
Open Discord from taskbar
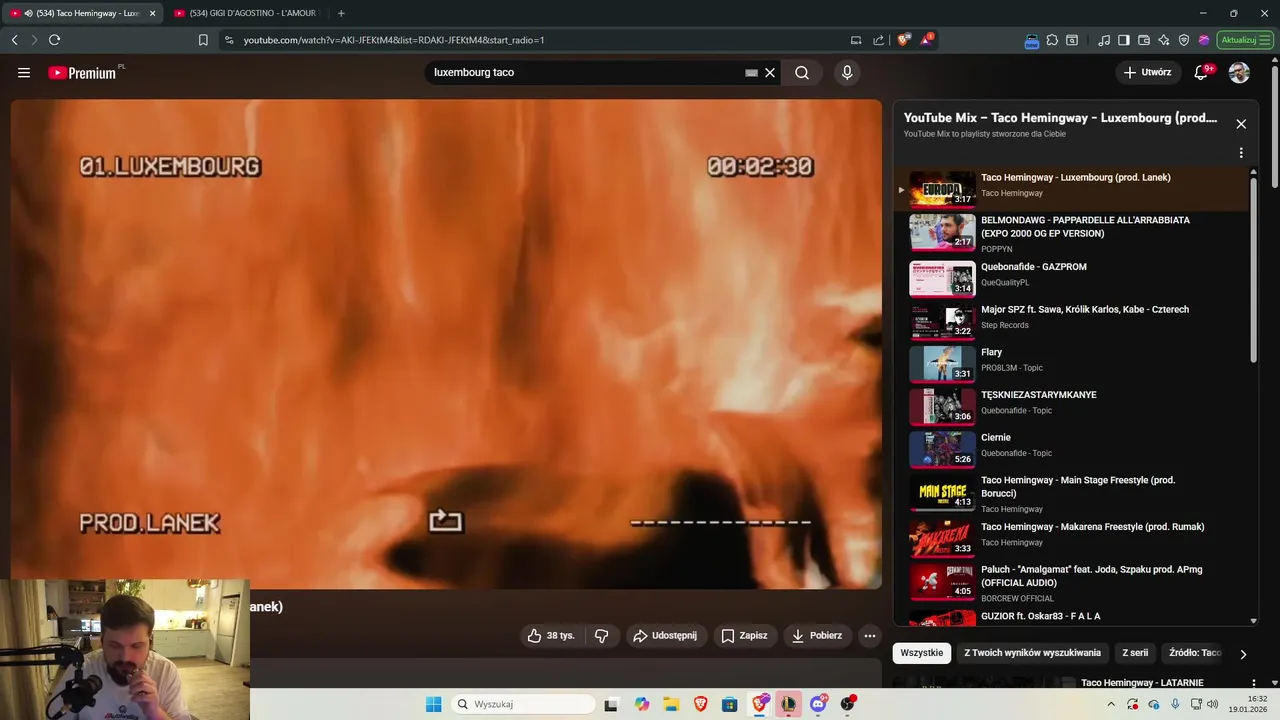[818, 704]
